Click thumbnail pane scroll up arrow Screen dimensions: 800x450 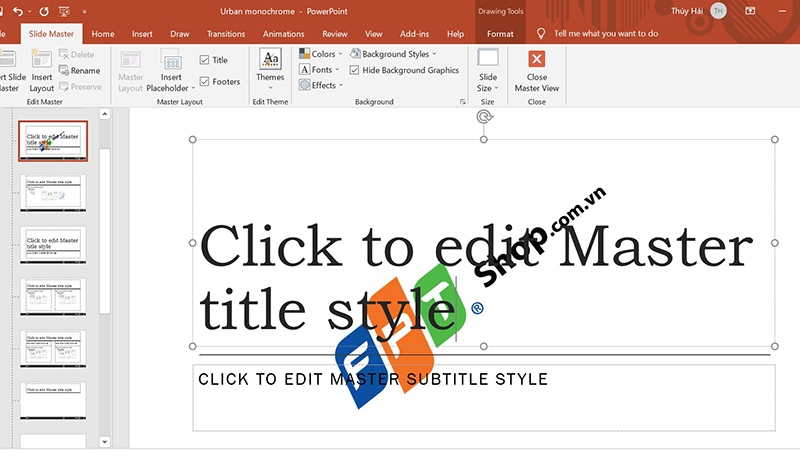pyautogui.click(x=105, y=114)
